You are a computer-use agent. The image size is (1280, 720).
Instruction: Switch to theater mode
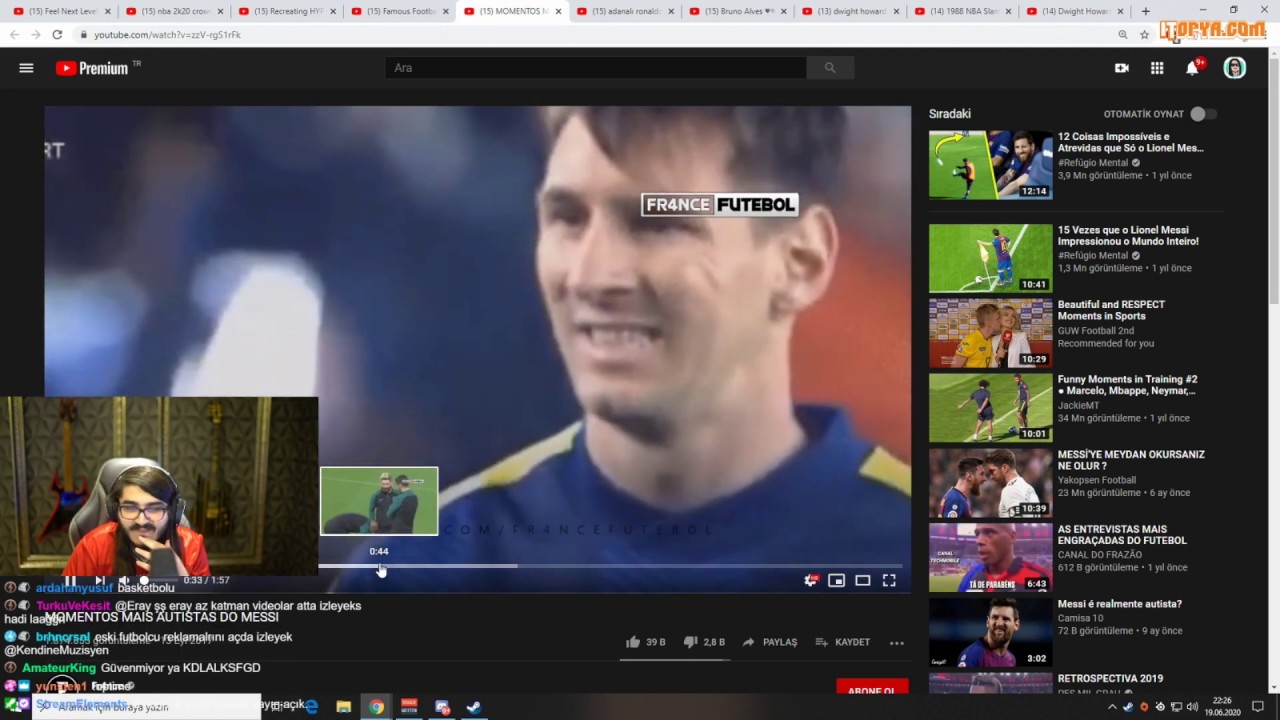click(862, 580)
